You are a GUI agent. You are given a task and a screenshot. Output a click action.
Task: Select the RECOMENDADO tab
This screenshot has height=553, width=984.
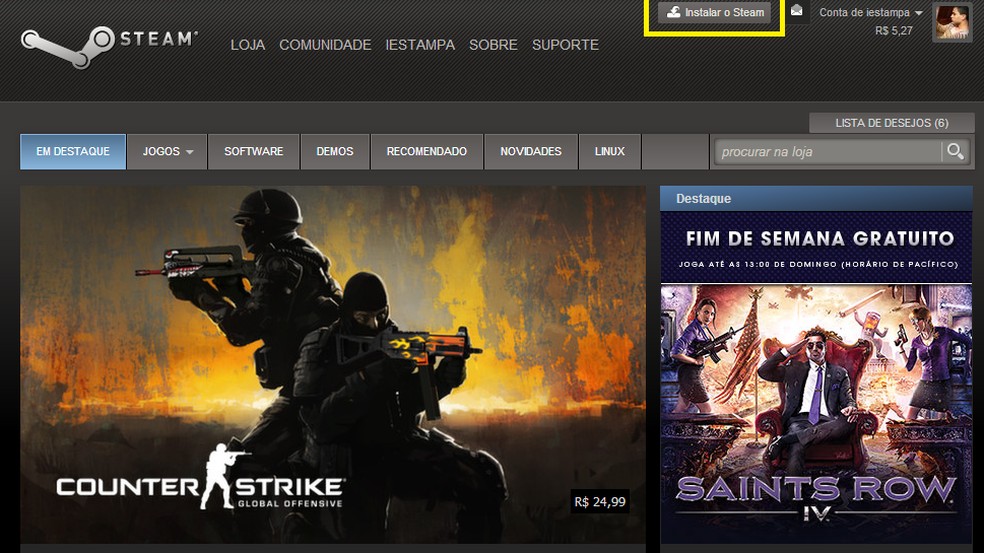tap(427, 151)
